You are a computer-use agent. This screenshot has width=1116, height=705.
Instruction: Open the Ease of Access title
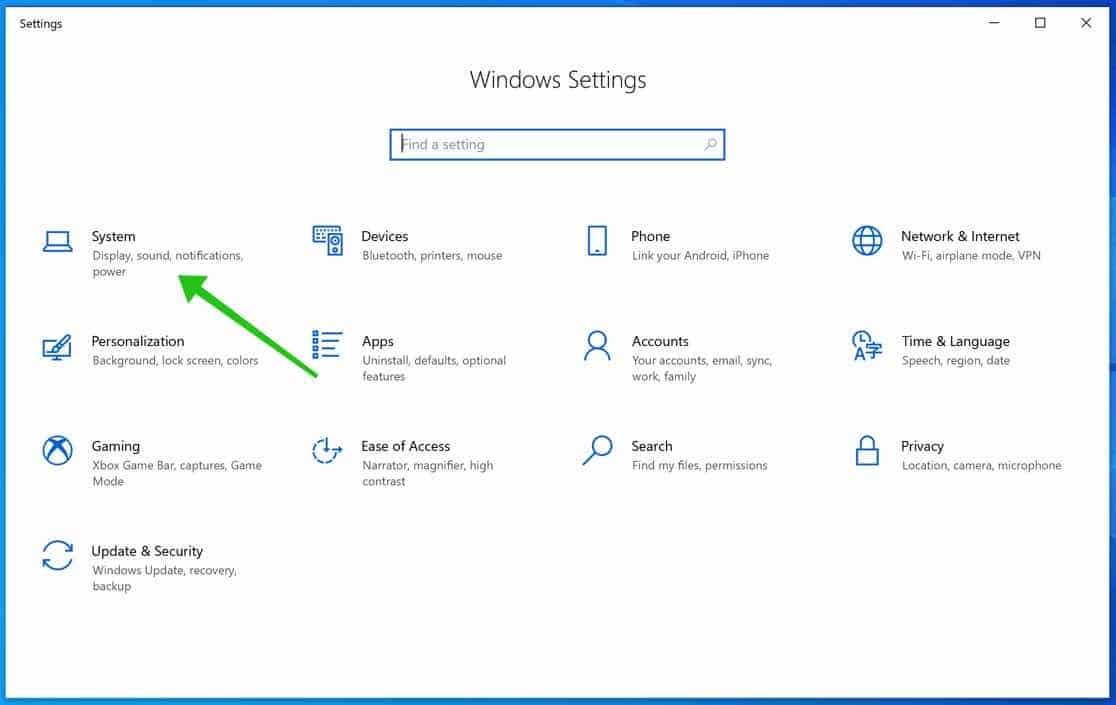coord(406,446)
